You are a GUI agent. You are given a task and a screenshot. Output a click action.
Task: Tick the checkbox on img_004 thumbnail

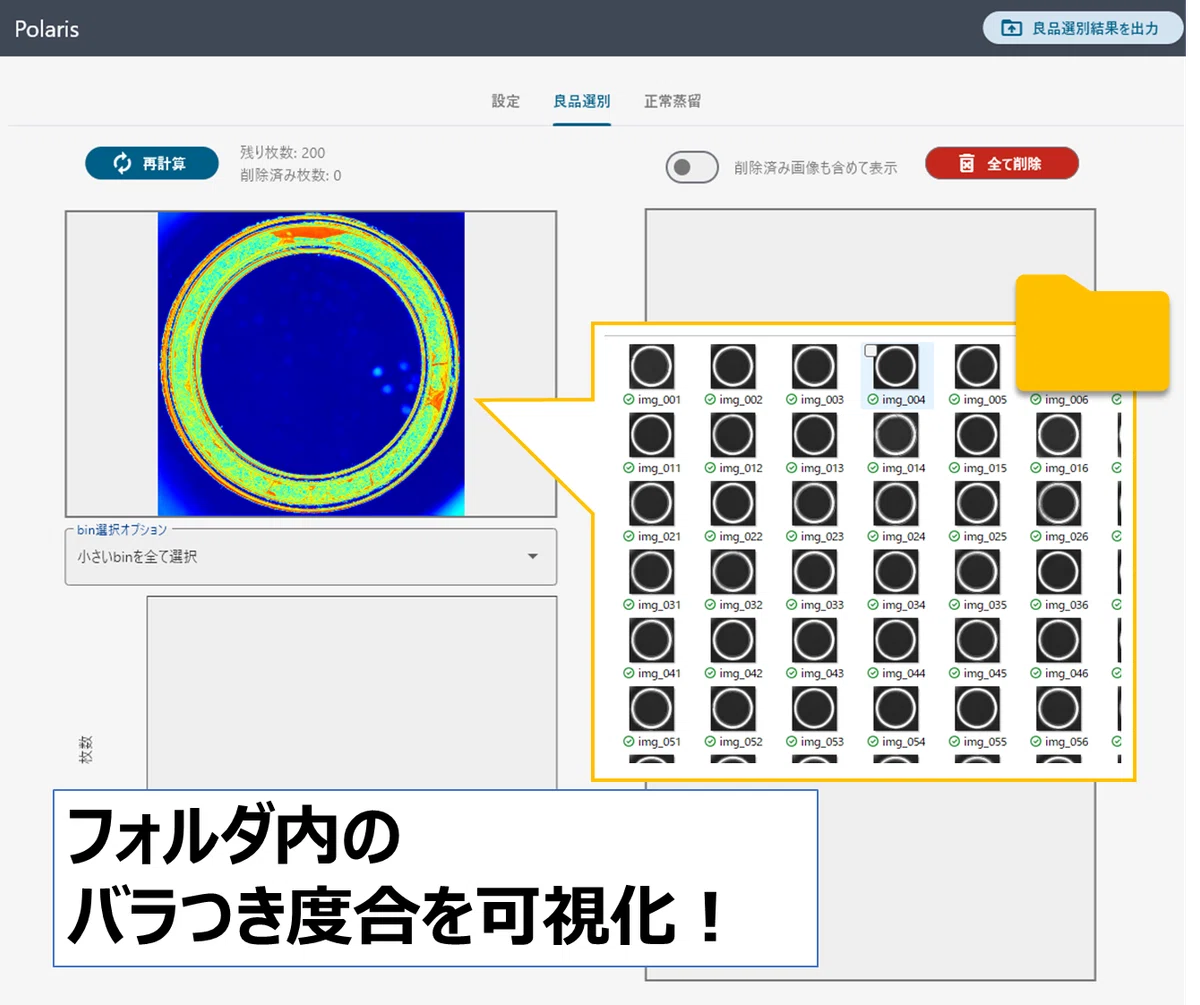pos(871,350)
